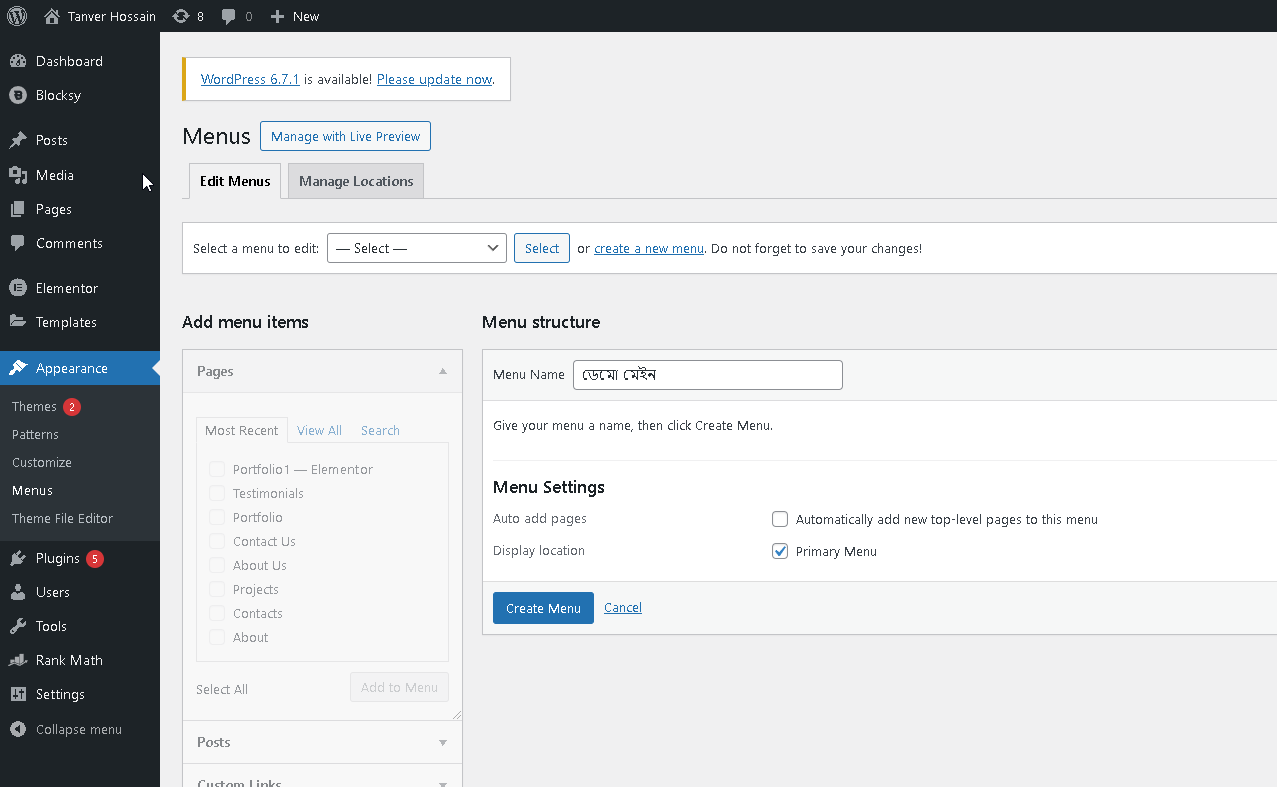Click the Menu Name text field

[x=707, y=375]
